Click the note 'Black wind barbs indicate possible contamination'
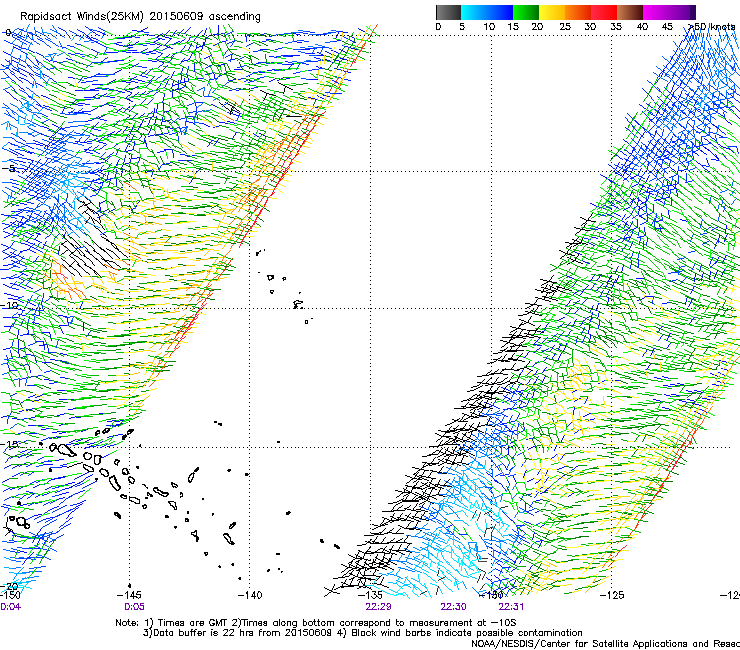Screen dimensions: 740x650 (460, 633)
